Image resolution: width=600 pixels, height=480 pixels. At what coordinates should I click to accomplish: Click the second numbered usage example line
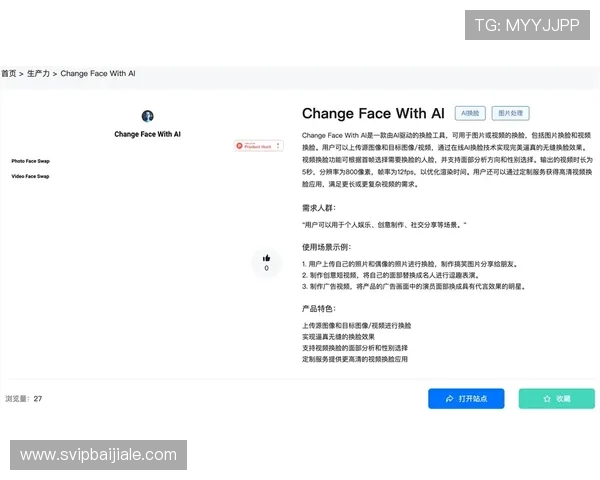click(x=391, y=275)
